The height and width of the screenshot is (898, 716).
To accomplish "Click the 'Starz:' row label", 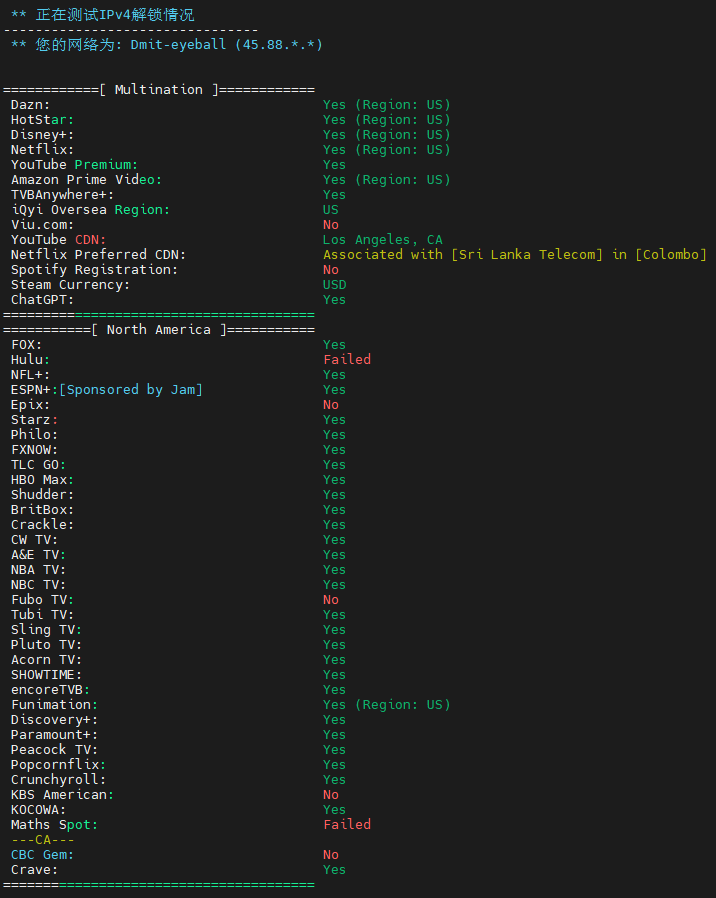I will click(34, 420).
